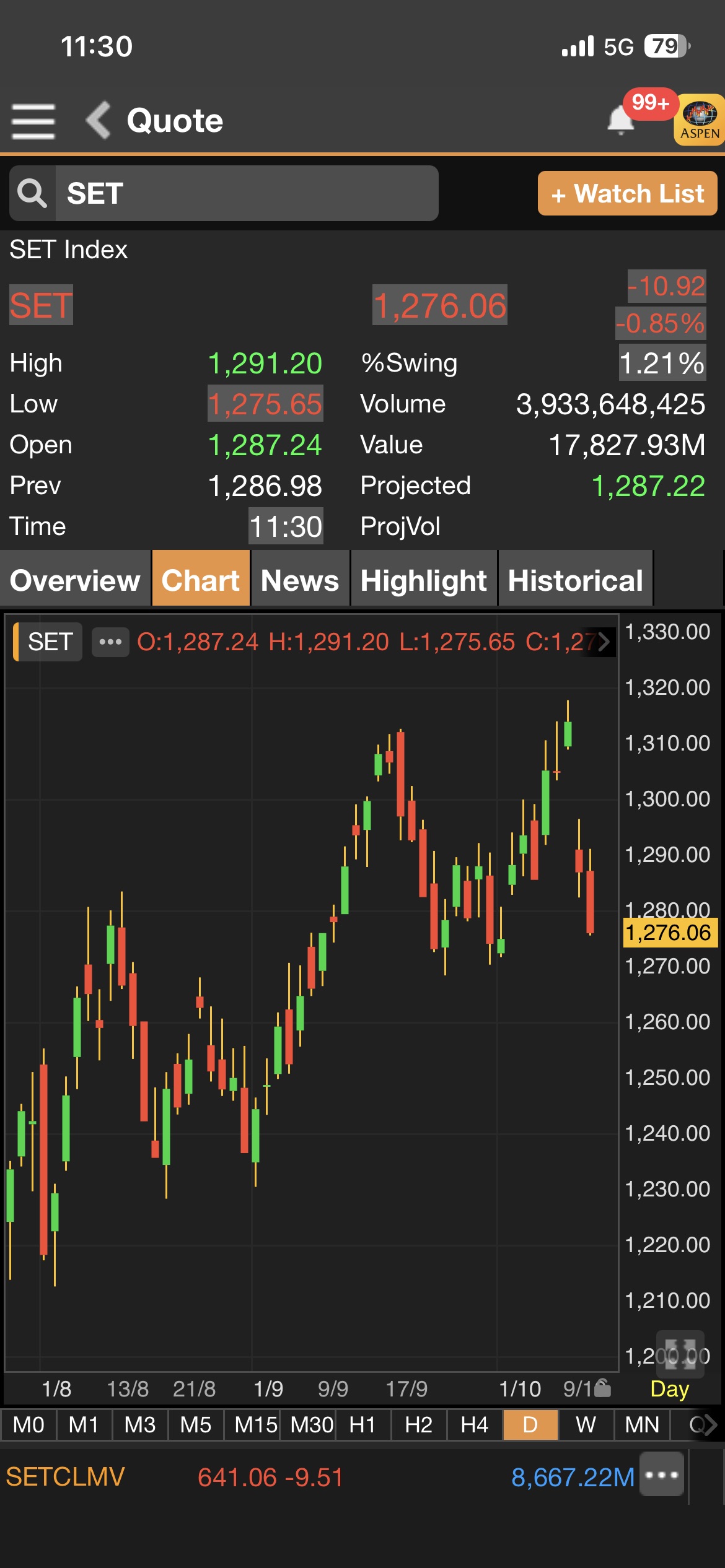The image size is (725, 1568).
Task: Switch to the Overview tab
Action: (x=75, y=580)
